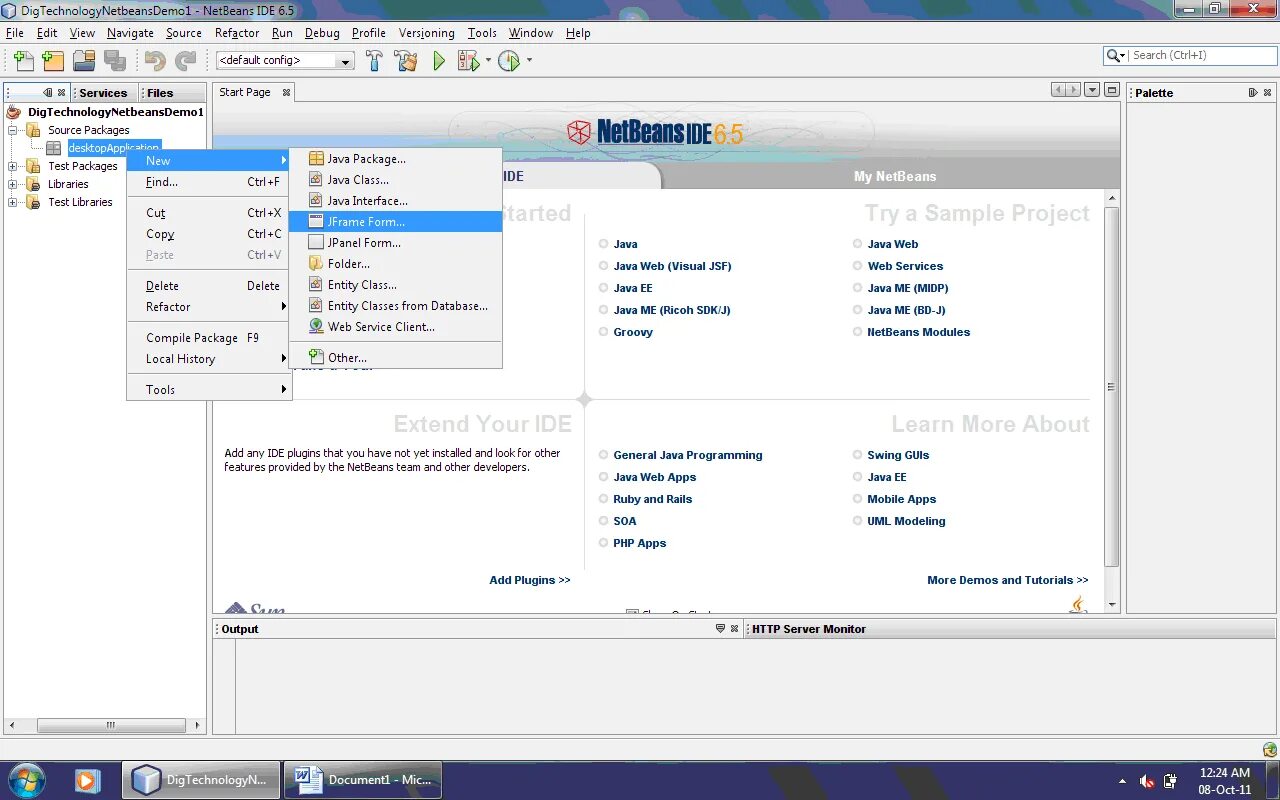Click the Java Package icon in submenu
This screenshot has width=1280, height=800.
(x=316, y=159)
